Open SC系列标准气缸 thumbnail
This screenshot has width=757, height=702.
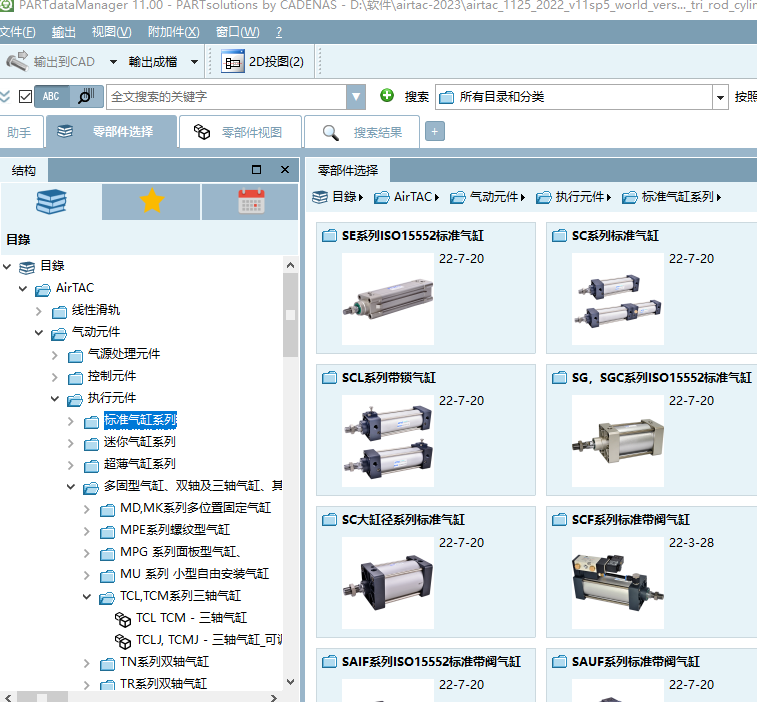coord(617,299)
